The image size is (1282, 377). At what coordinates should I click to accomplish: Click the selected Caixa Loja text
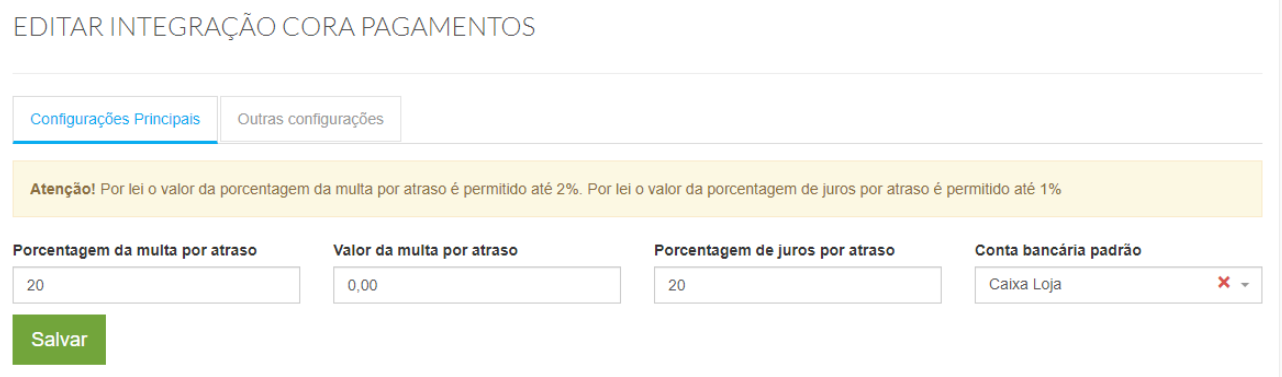[x=1025, y=285]
